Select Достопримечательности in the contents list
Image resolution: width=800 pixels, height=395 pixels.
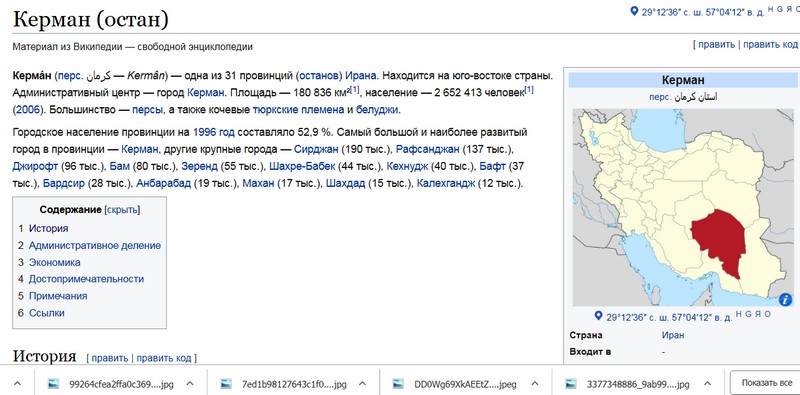tap(86, 279)
